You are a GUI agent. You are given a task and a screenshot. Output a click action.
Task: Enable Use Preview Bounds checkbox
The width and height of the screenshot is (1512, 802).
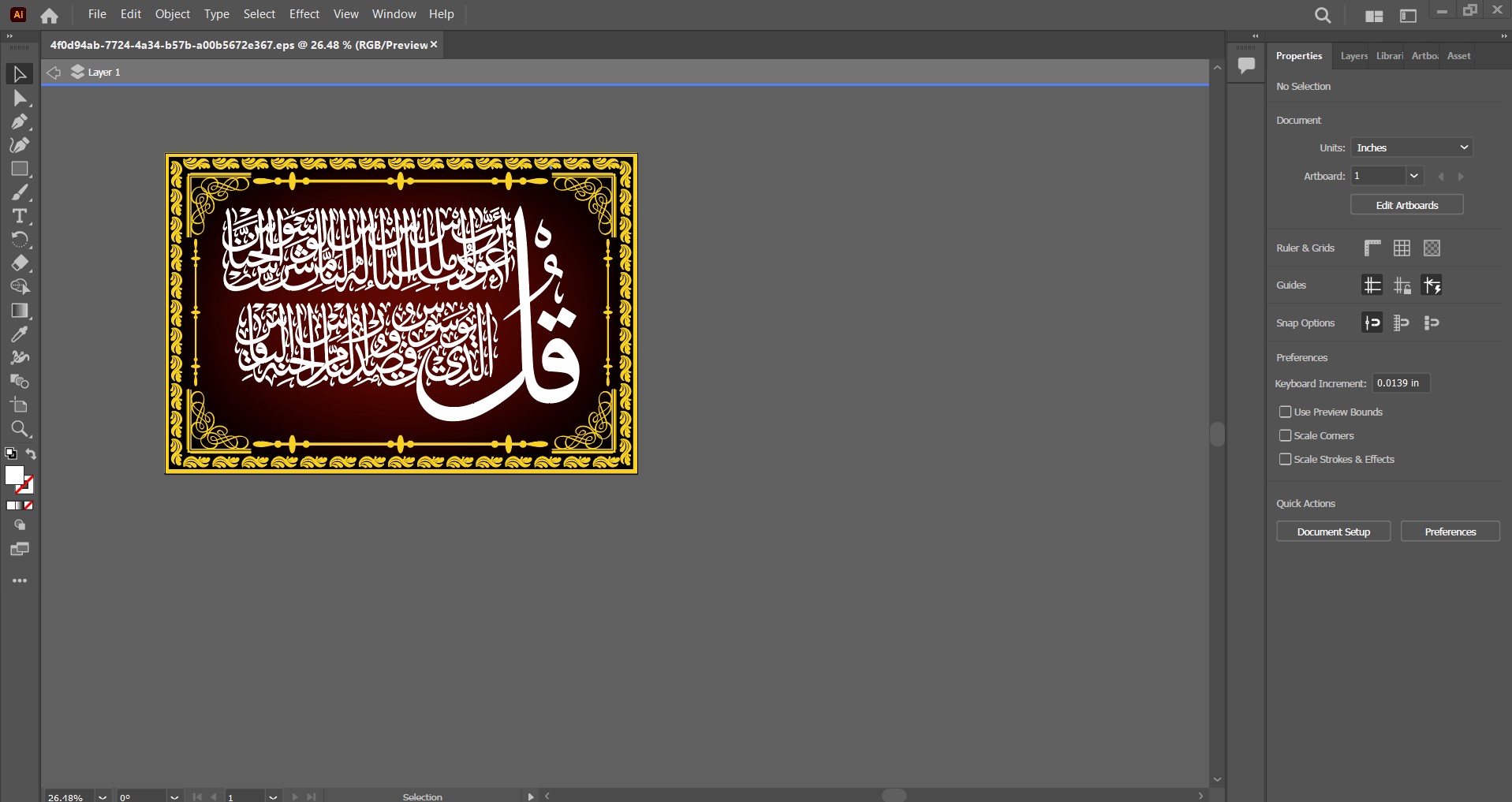point(1285,412)
